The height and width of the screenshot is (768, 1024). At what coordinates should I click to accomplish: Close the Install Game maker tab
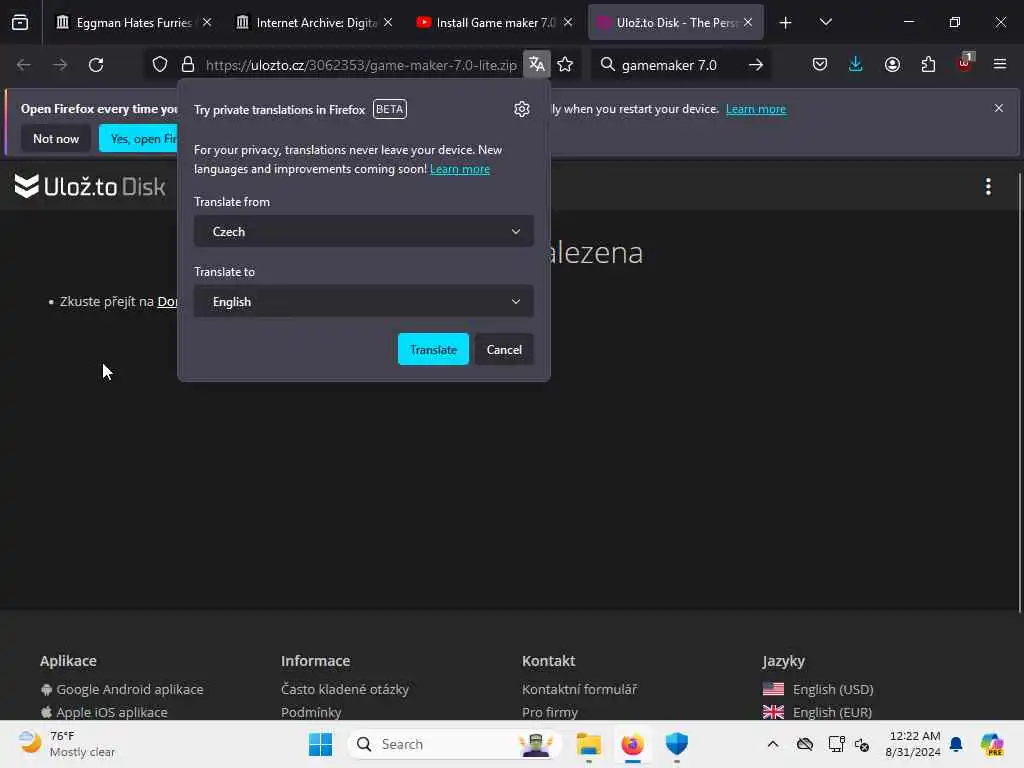(568, 22)
